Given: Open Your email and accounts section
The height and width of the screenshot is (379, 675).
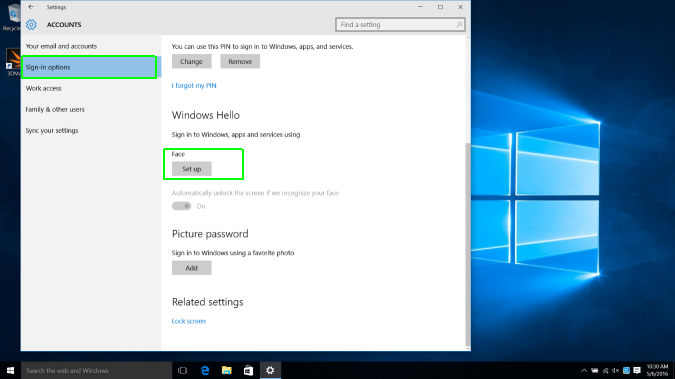Looking at the screenshot, I should [x=61, y=46].
